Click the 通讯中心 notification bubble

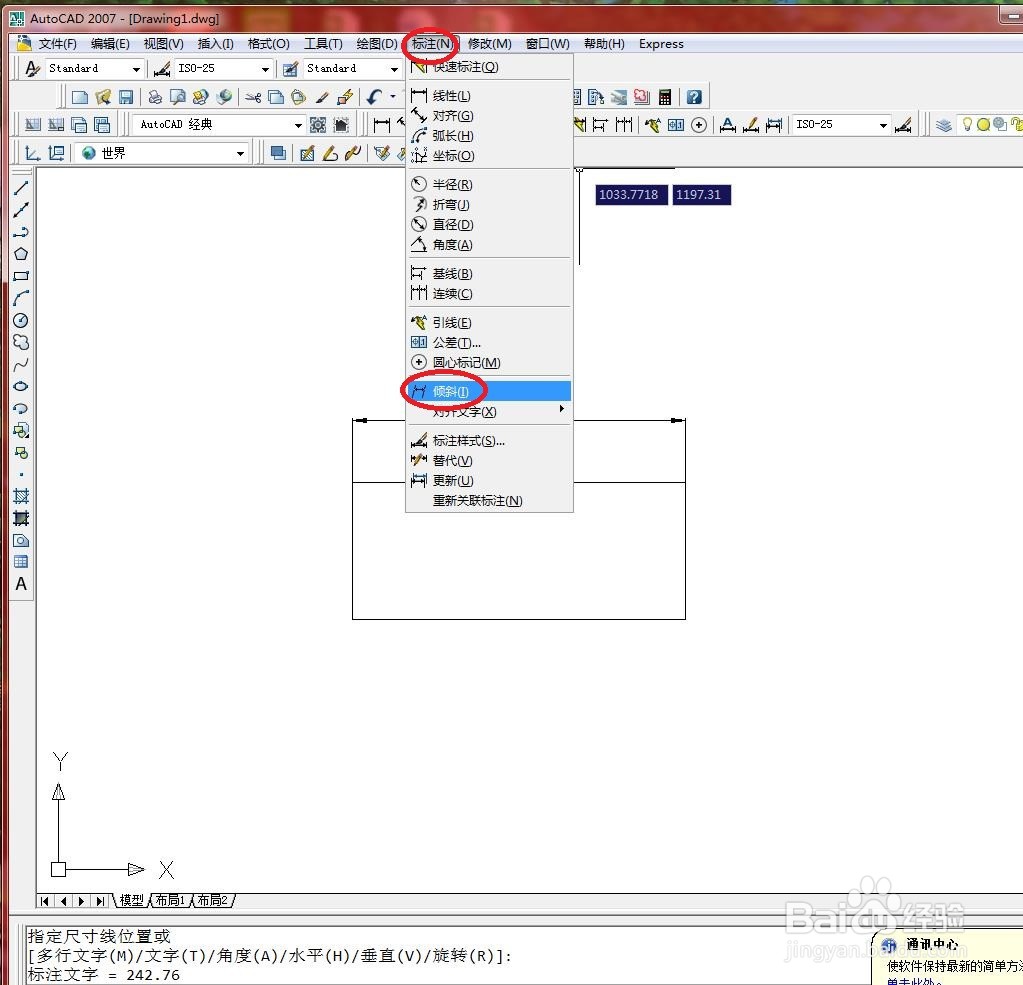click(x=948, y=958)
